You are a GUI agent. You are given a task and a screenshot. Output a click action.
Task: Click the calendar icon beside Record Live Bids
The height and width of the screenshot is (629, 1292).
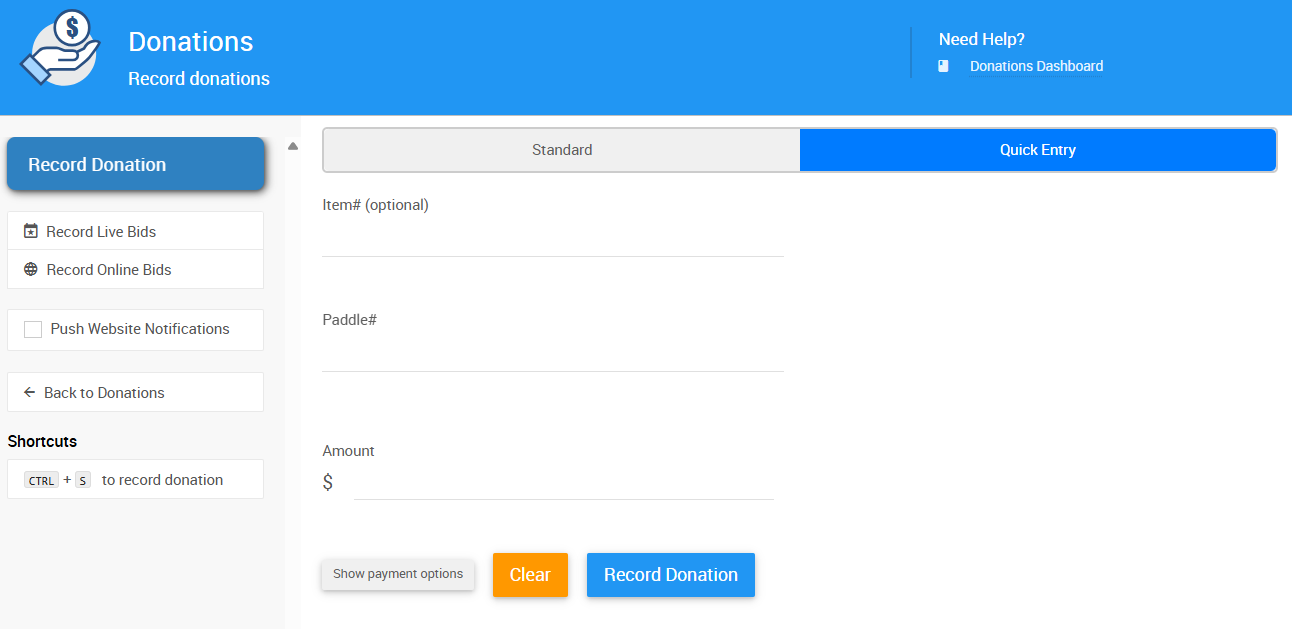click(31, 231)
